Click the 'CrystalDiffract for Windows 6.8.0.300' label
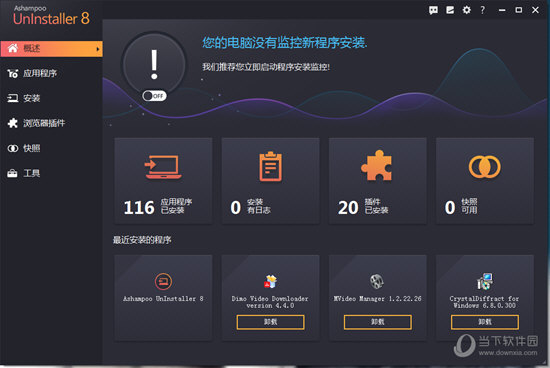 tap(484, 302)
